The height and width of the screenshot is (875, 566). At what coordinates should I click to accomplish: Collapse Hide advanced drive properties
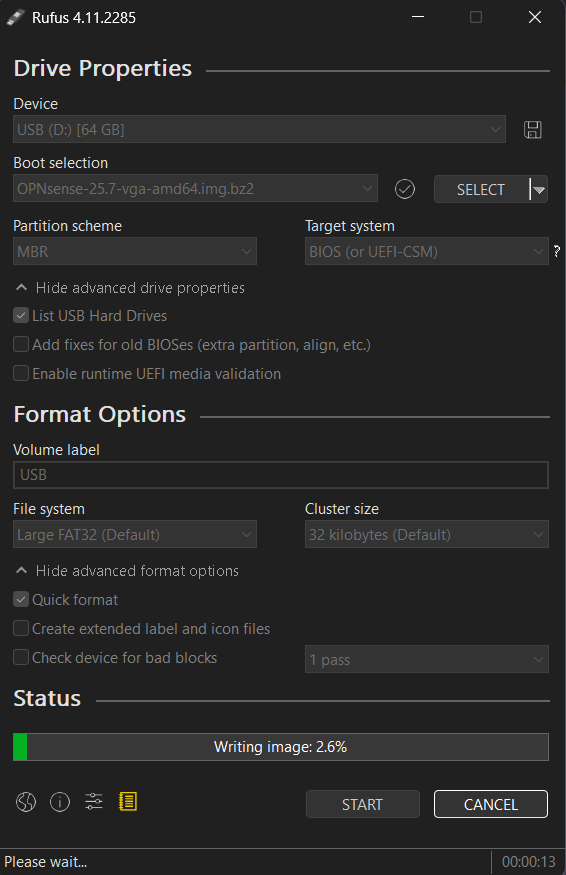pyautogui.click(x=129, y=288)
